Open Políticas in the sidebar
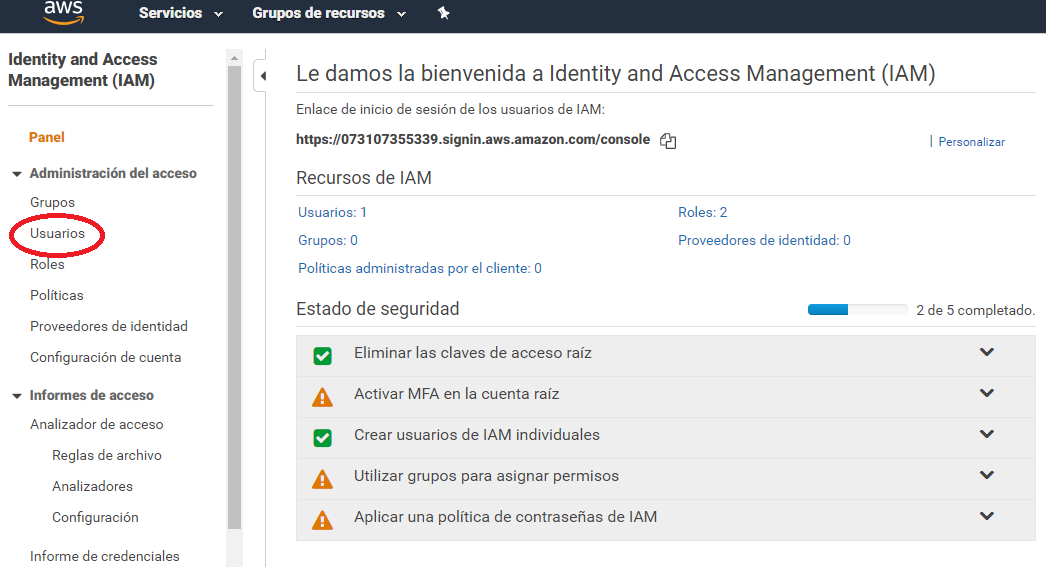This screenshot has height=567, width=1046. [57, 296]
